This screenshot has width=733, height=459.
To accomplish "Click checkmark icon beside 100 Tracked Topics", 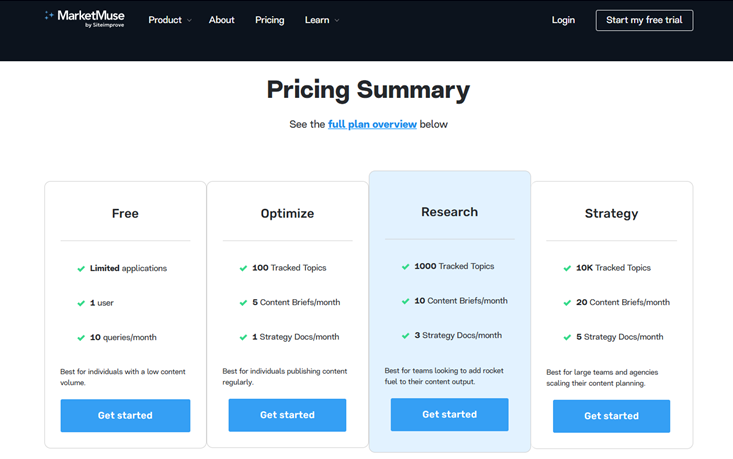I will tap(243, 269).
